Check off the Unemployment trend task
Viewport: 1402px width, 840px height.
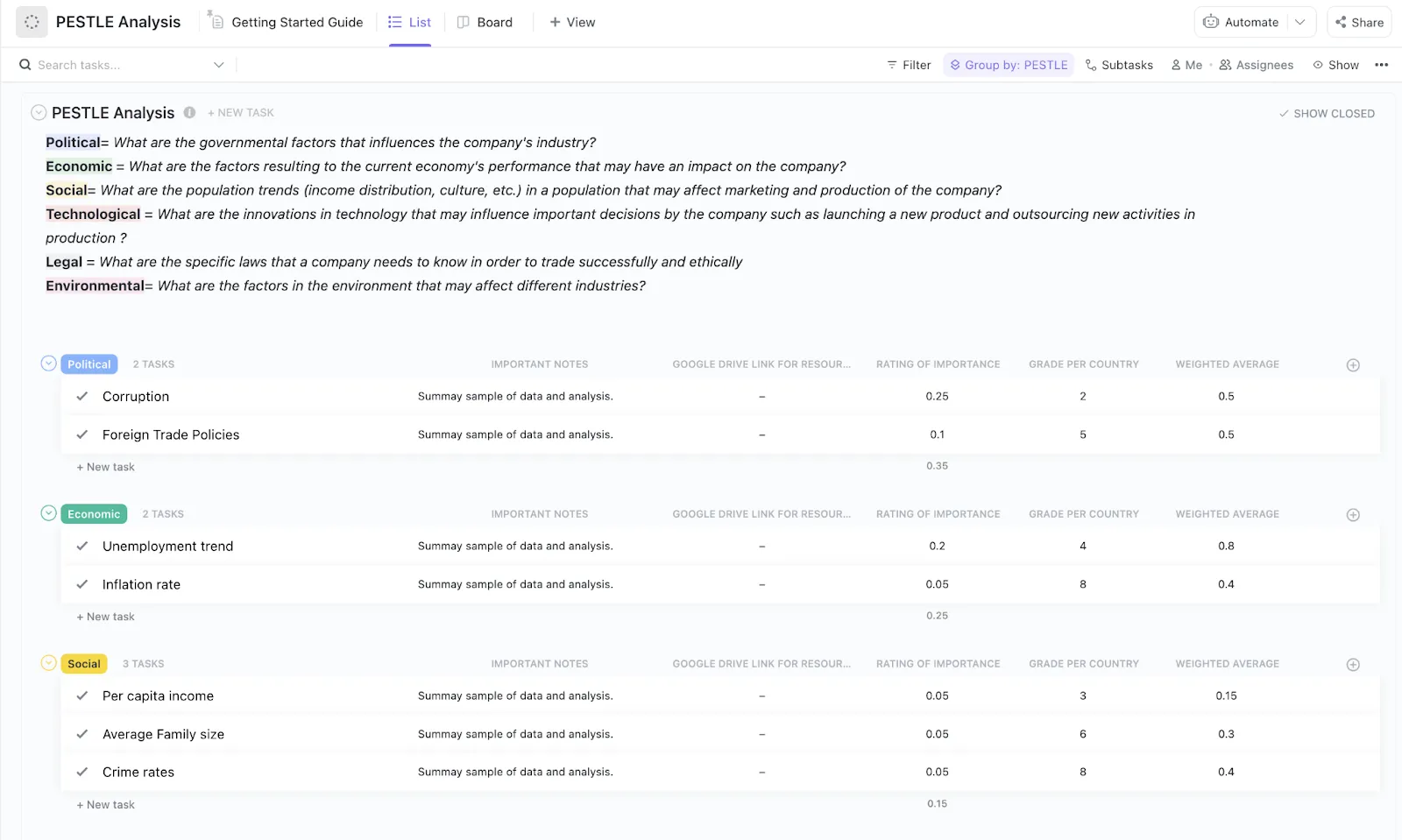click(82, 546)
